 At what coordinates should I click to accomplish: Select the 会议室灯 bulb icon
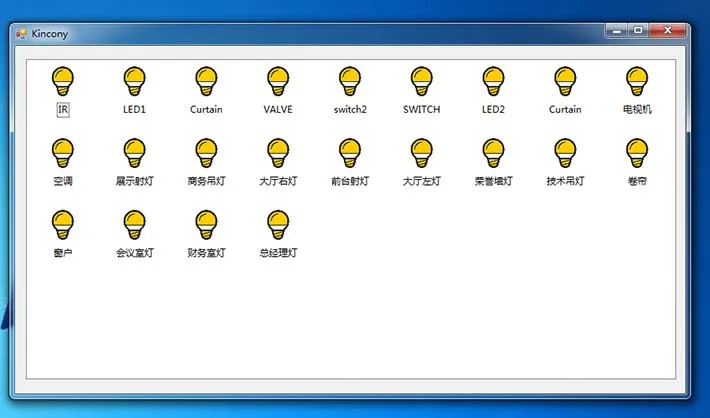click(x=134, y=225)
